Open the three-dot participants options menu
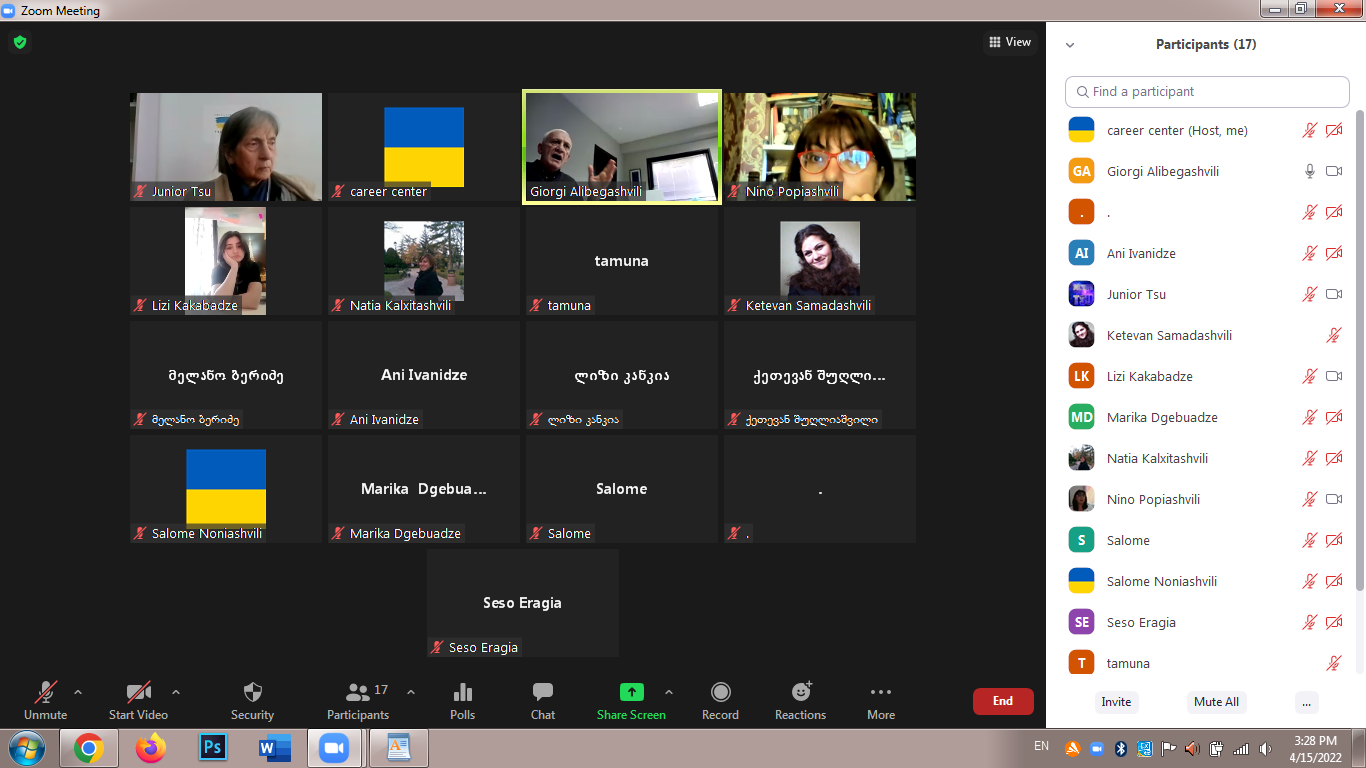Image resolution: width=1366 pixels, height=768 pixels. point(1306,702)
